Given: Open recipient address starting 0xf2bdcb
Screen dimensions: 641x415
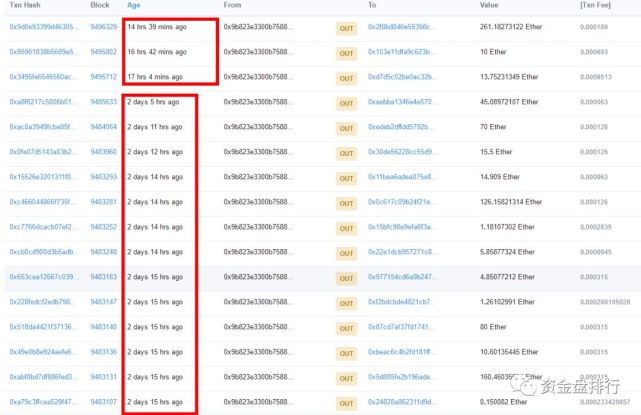Looking at the screenshot, I should tap(401, 302).
